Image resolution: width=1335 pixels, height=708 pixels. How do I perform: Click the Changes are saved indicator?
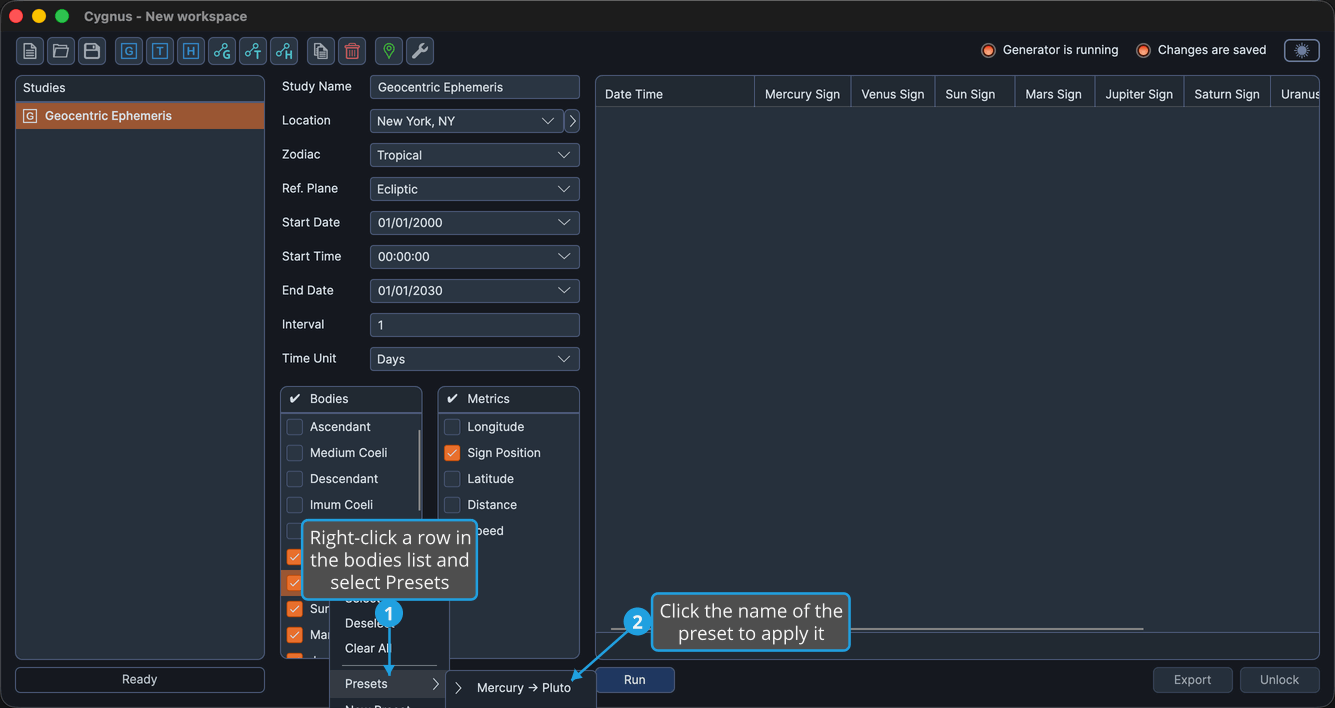tap(1201, 50)
